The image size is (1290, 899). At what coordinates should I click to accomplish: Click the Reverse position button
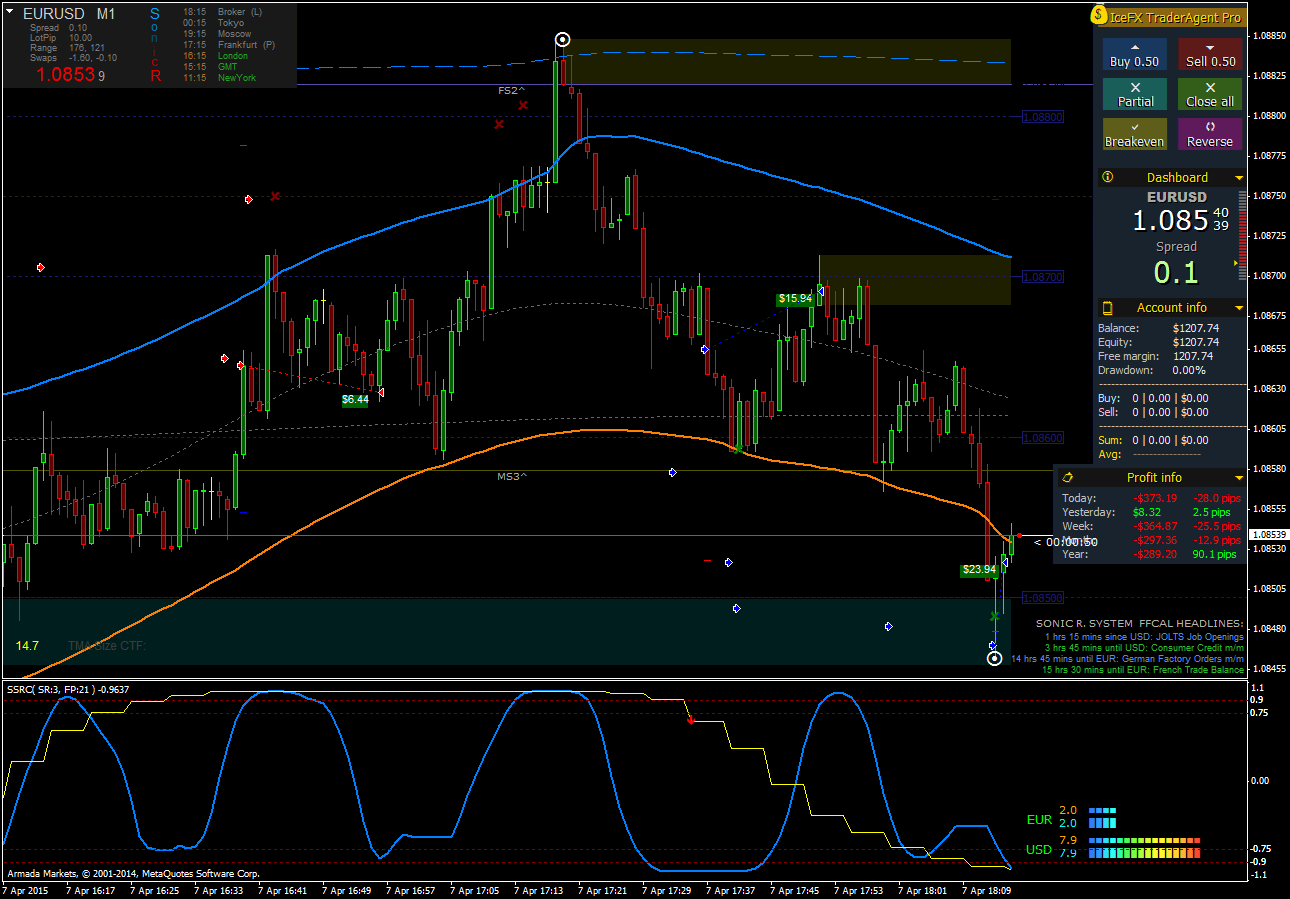[x=1210, y=134]
